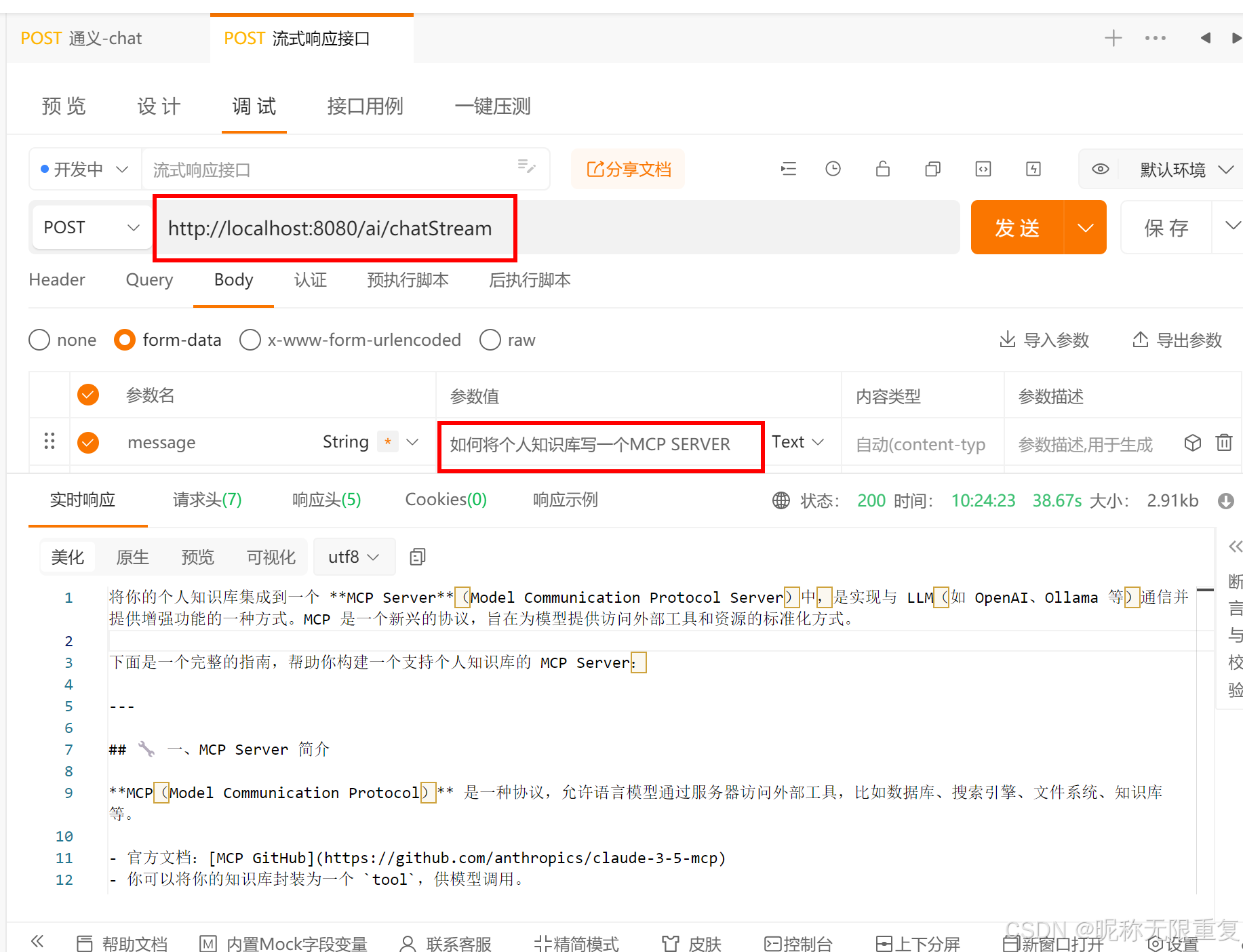Click the globe icon beside status

pyautogui.click(x=781, y=500)
